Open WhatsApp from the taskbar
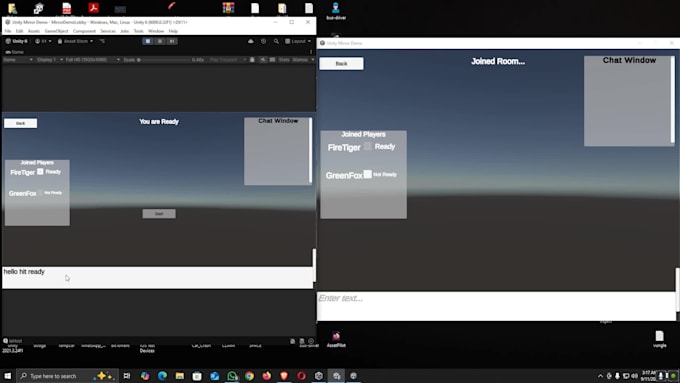Viewport: 680px width, 383px height. [232, 376]
